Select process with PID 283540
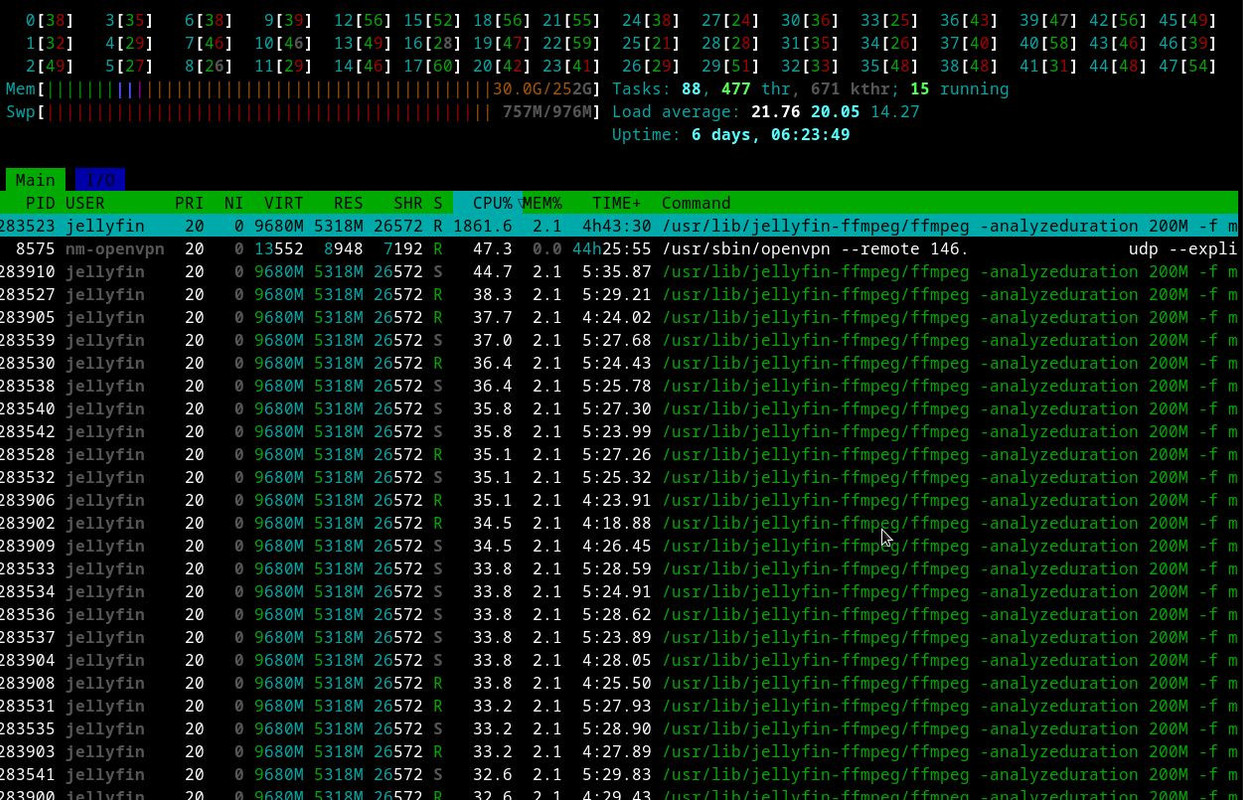The width and height of the screenshot is (1243, 800). (x=619, y=409)
